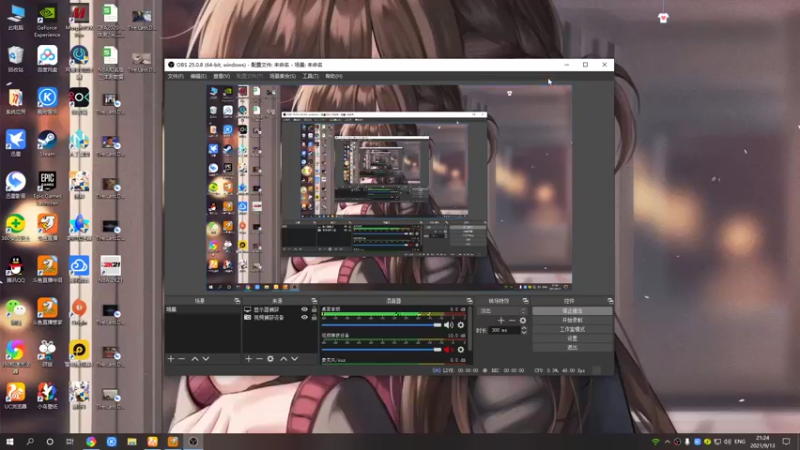Open WeChat green bubble desktop icon
This screenshot has width=800, height=450.
16,312
